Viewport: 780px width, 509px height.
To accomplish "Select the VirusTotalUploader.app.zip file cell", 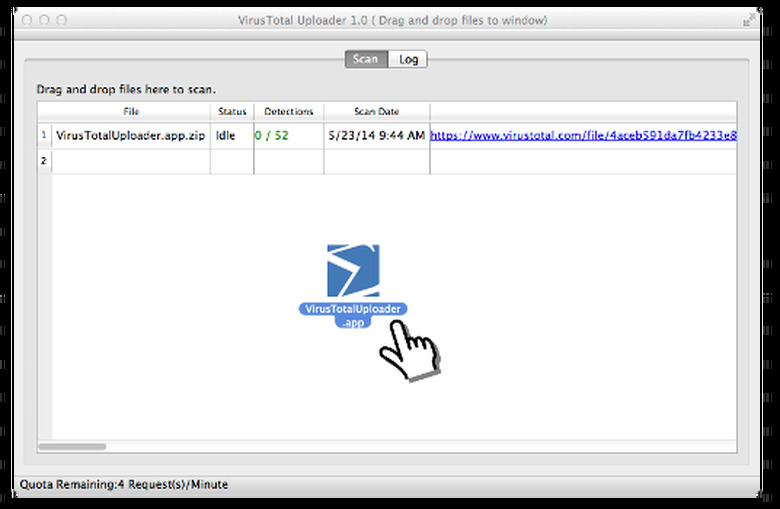I will pyautogui.click(x=131, y=135).
